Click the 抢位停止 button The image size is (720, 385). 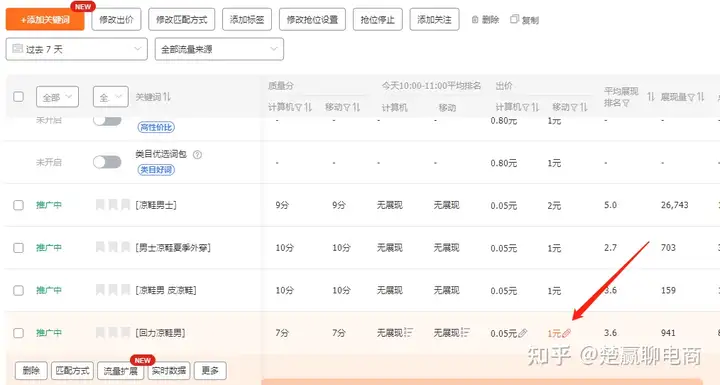click(x=378, y=20)
